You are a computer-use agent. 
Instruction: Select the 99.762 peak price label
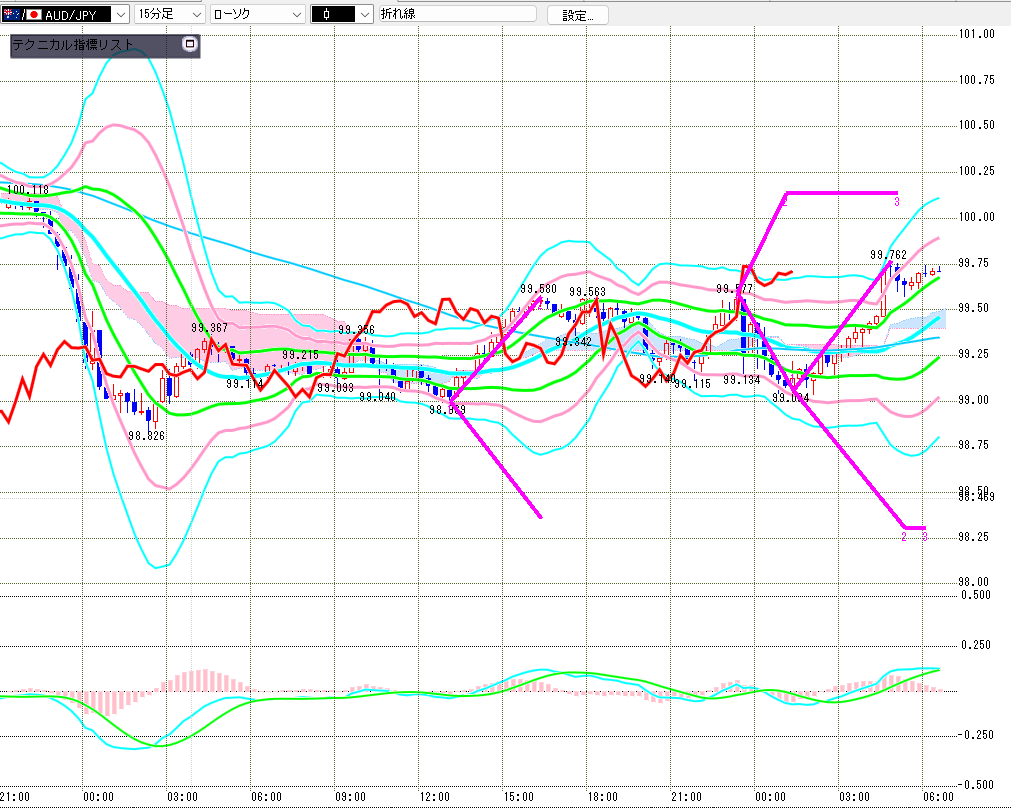tap(888, 255)
